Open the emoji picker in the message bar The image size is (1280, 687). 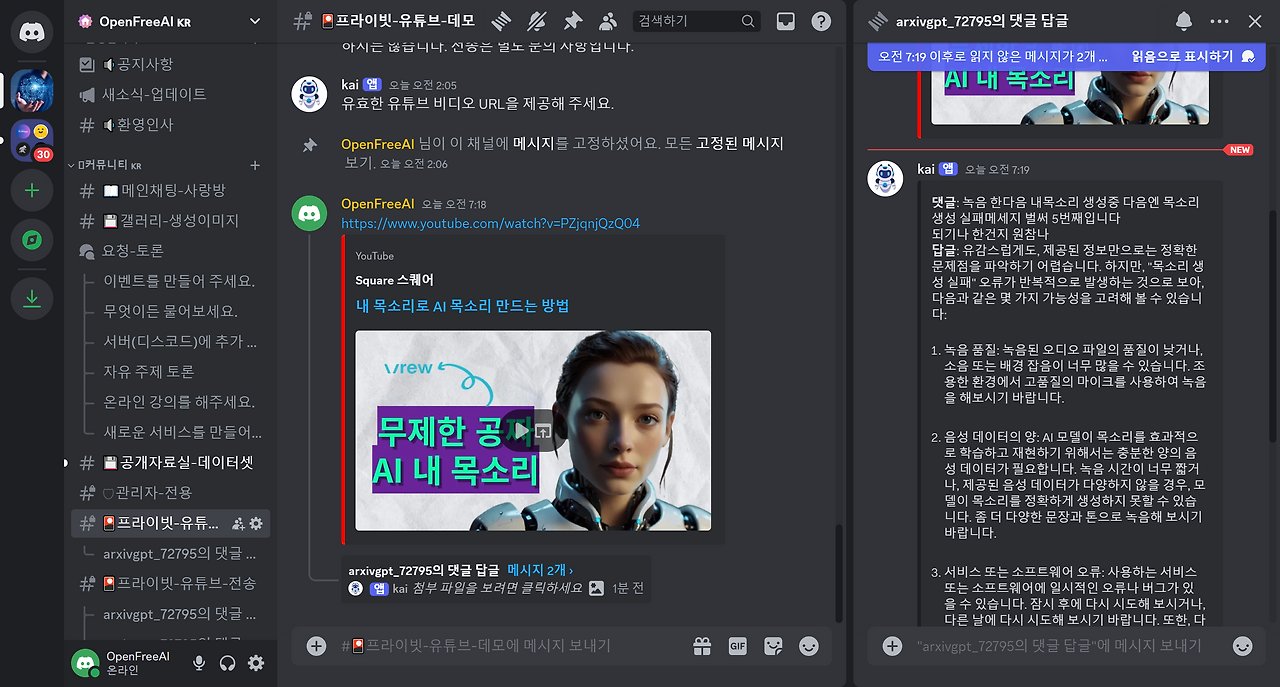810,646
